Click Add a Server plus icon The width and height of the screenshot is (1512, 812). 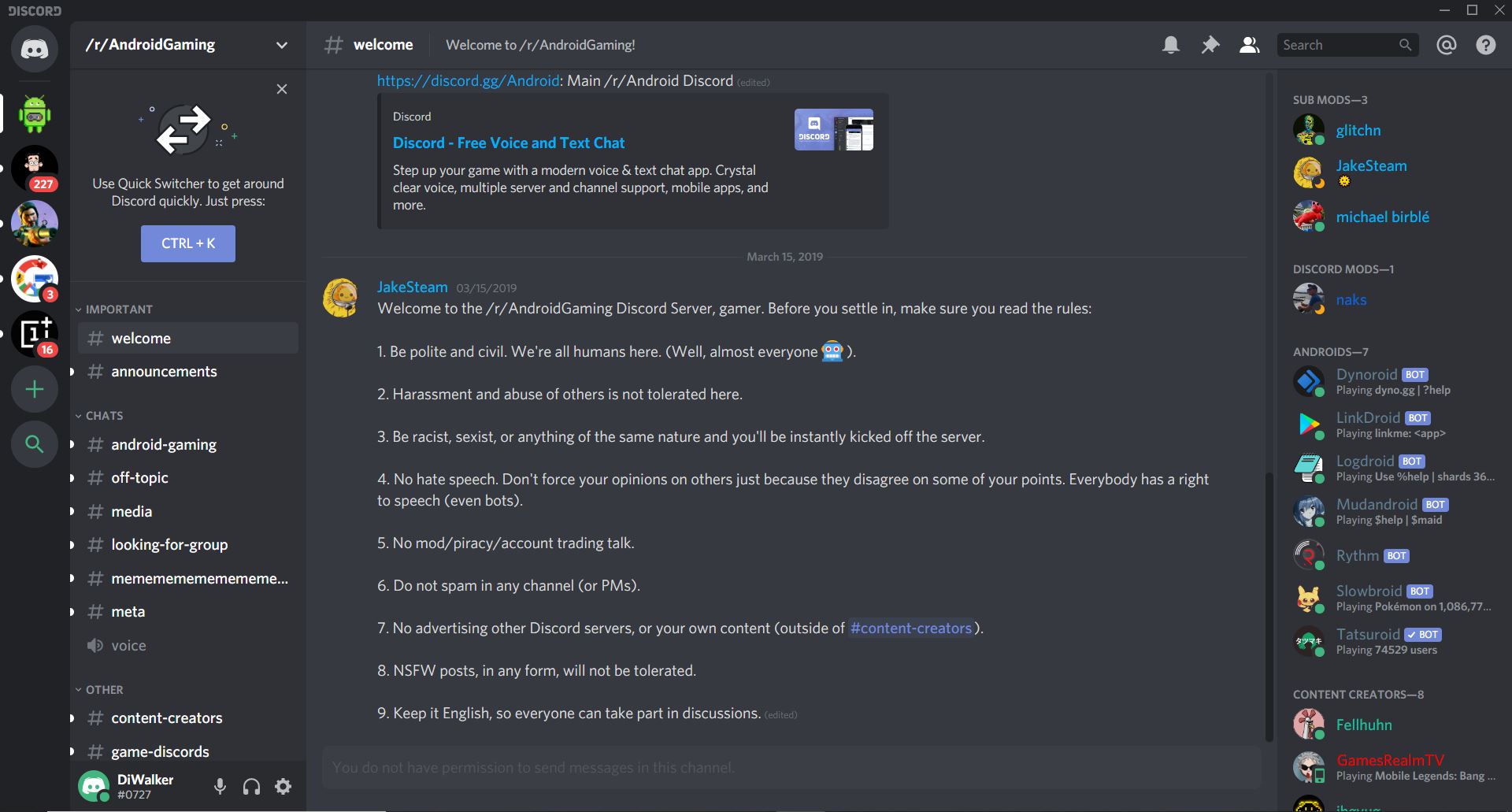[35, 389]
